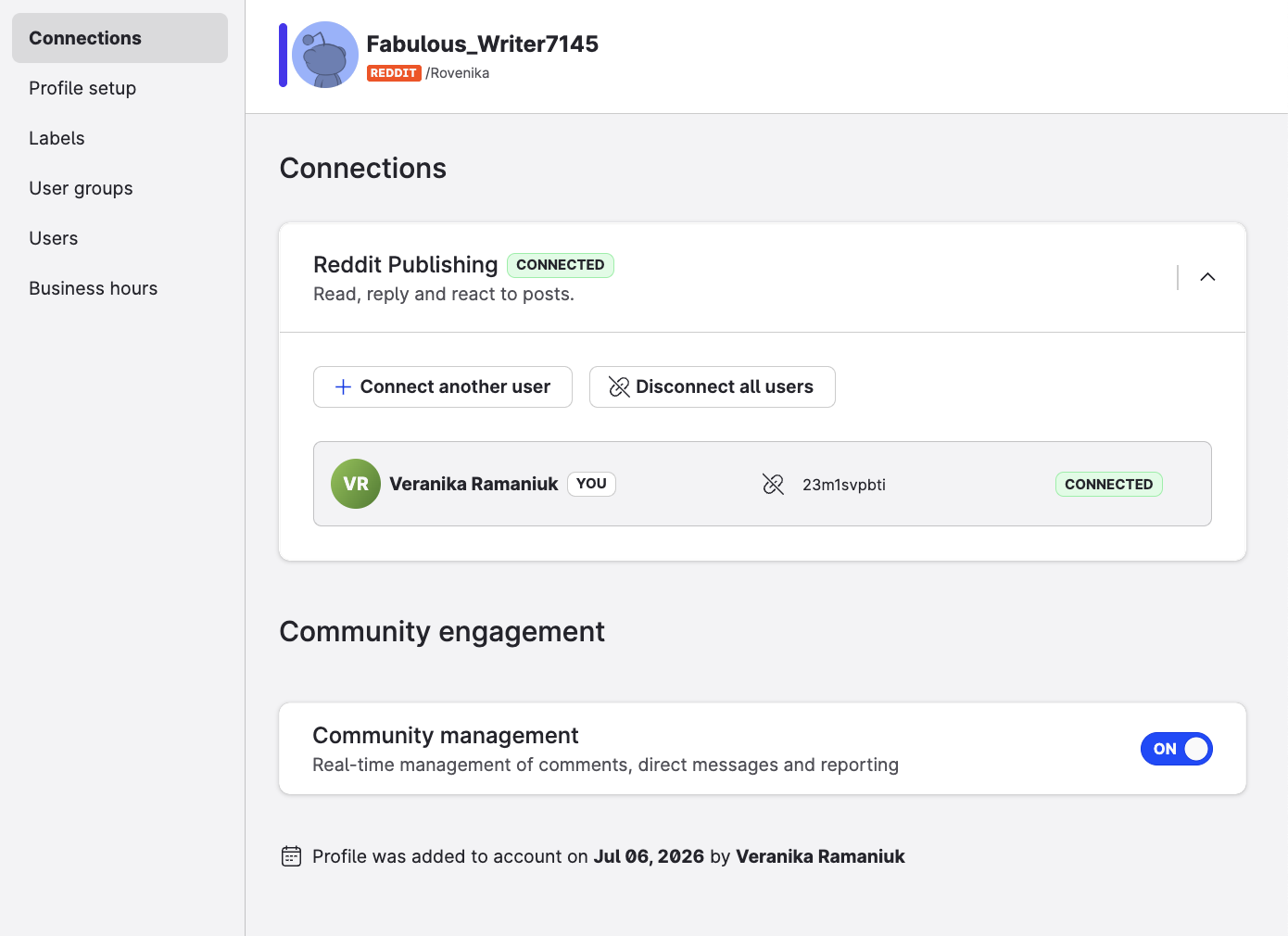Click Veranika Ramaniuk name in footer note
Viewport: 1288px width, 936px height.
pos(820,856)
